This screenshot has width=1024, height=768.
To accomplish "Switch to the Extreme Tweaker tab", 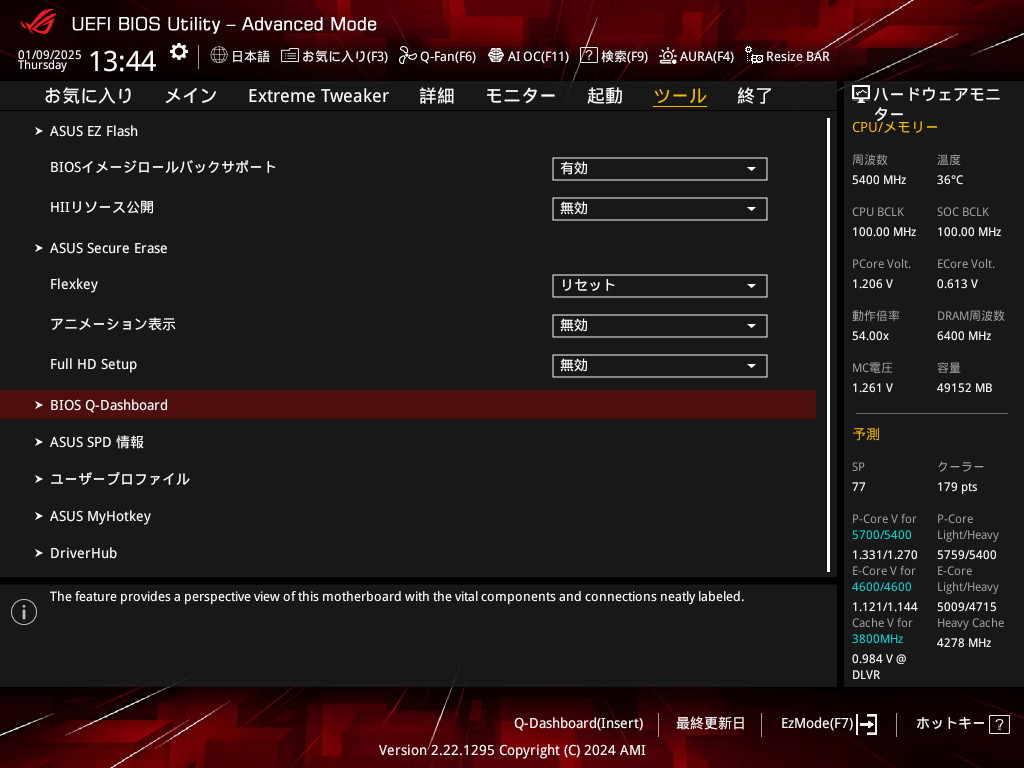I will click(318, 96).
